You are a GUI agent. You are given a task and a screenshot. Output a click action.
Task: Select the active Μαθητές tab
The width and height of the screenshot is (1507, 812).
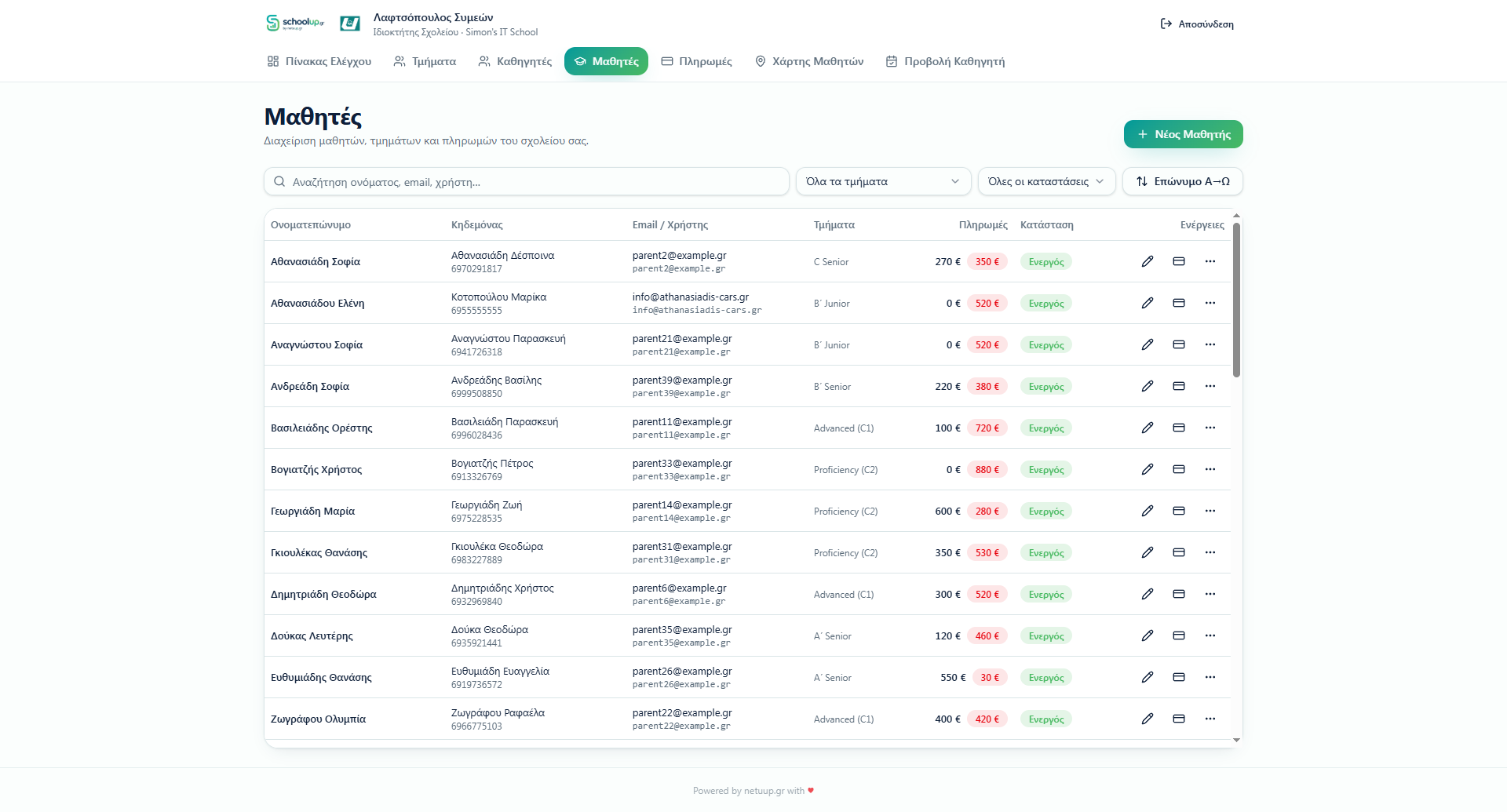coord(606,61)
